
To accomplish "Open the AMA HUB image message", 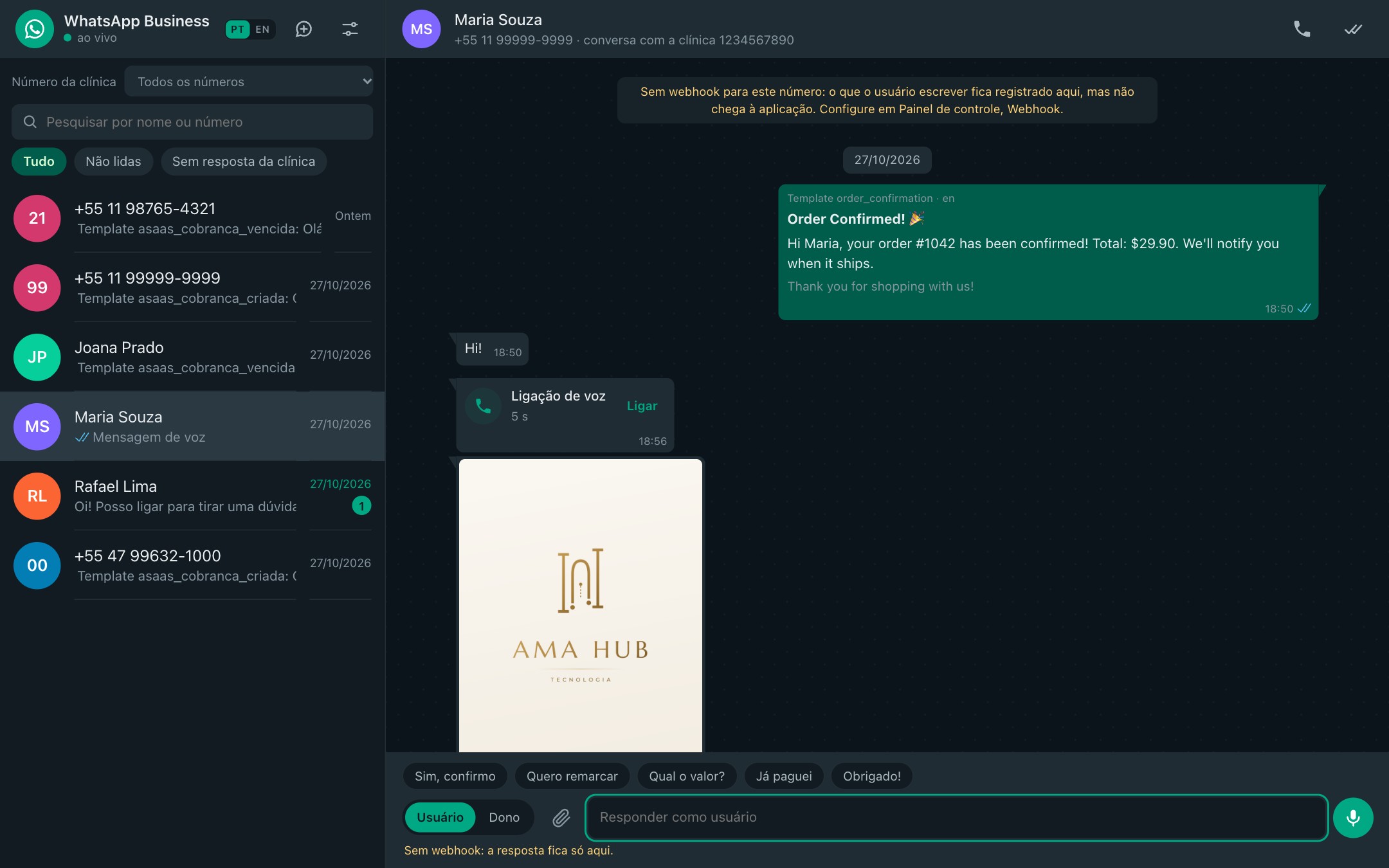I will coord(581,605).
